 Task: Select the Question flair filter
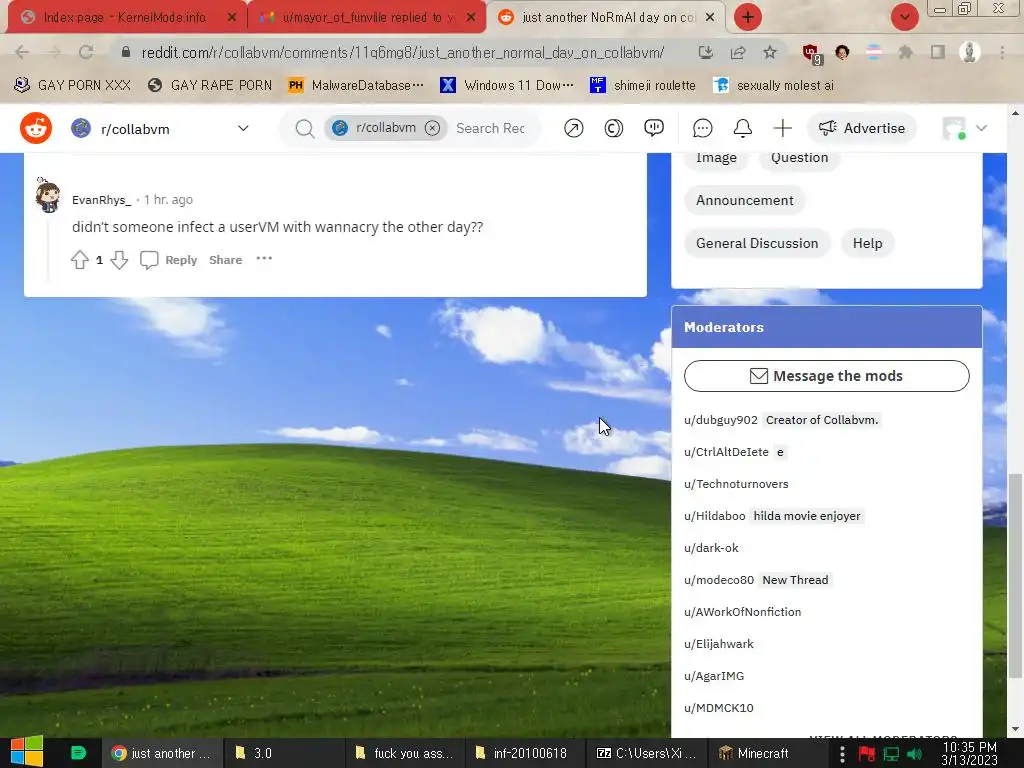coord(799,158)
